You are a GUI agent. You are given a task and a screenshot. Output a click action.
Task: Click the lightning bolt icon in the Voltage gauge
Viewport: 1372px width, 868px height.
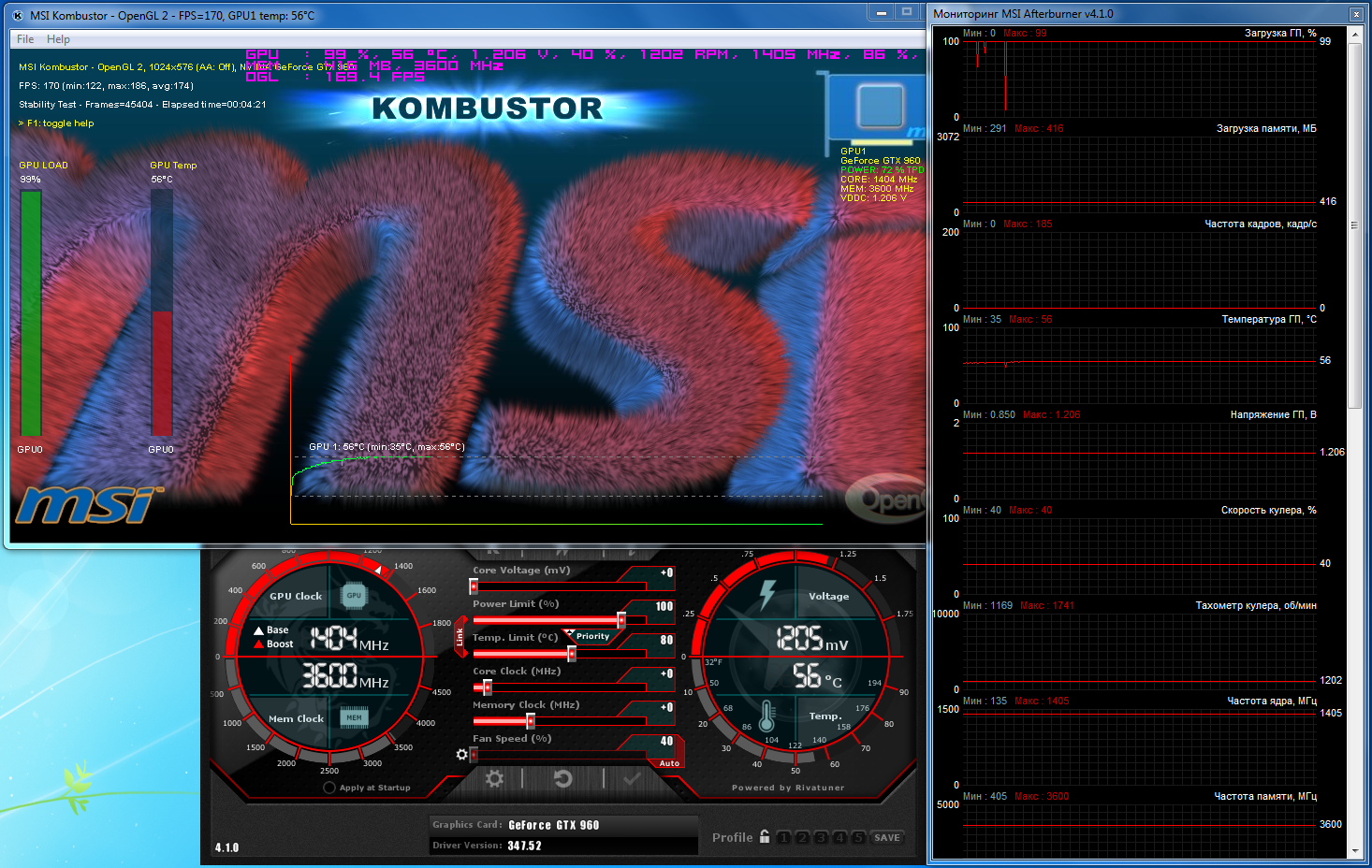767,594
